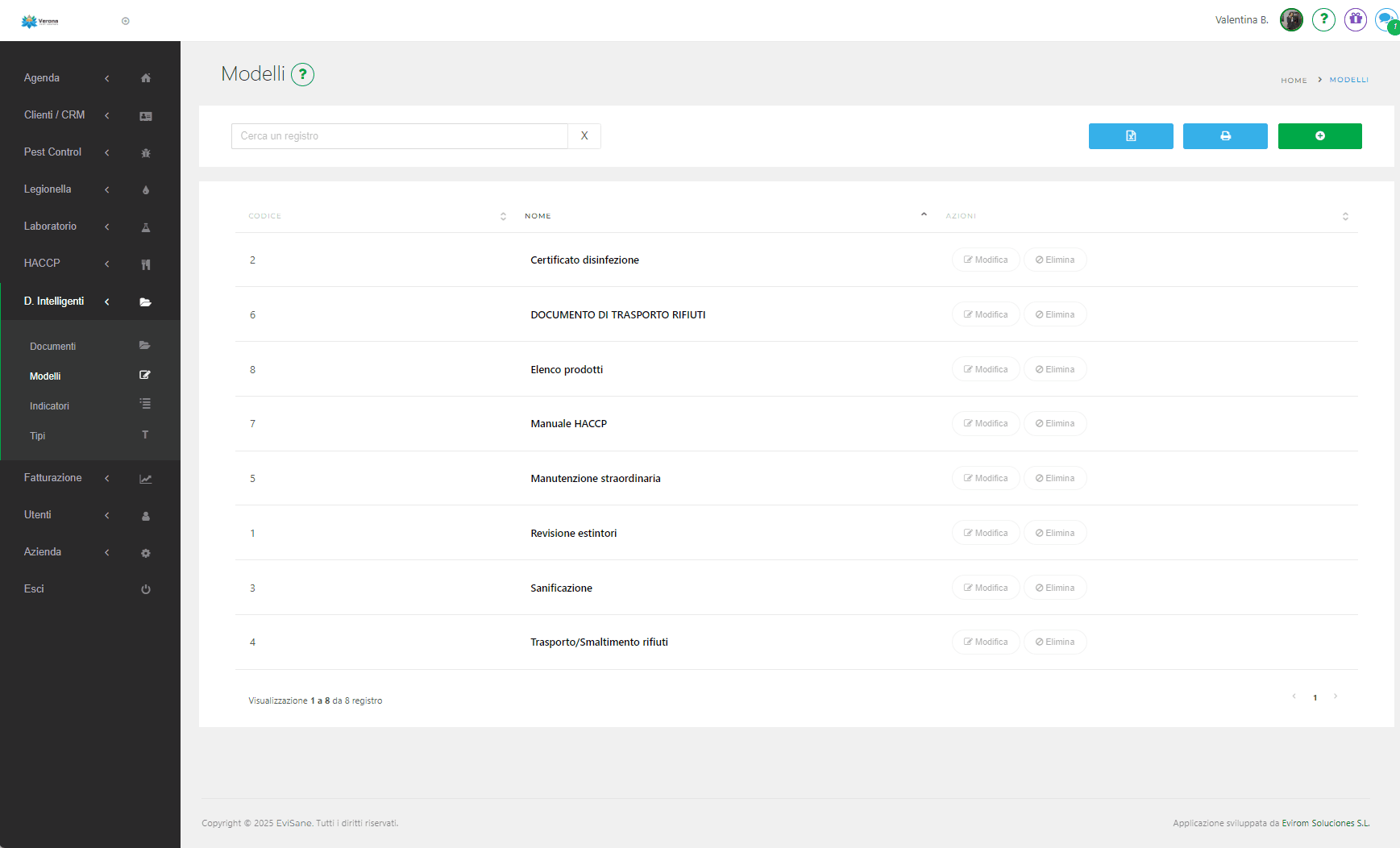Sort table by Codice column
Screen dimensions: 1400x848
point(265,216)
